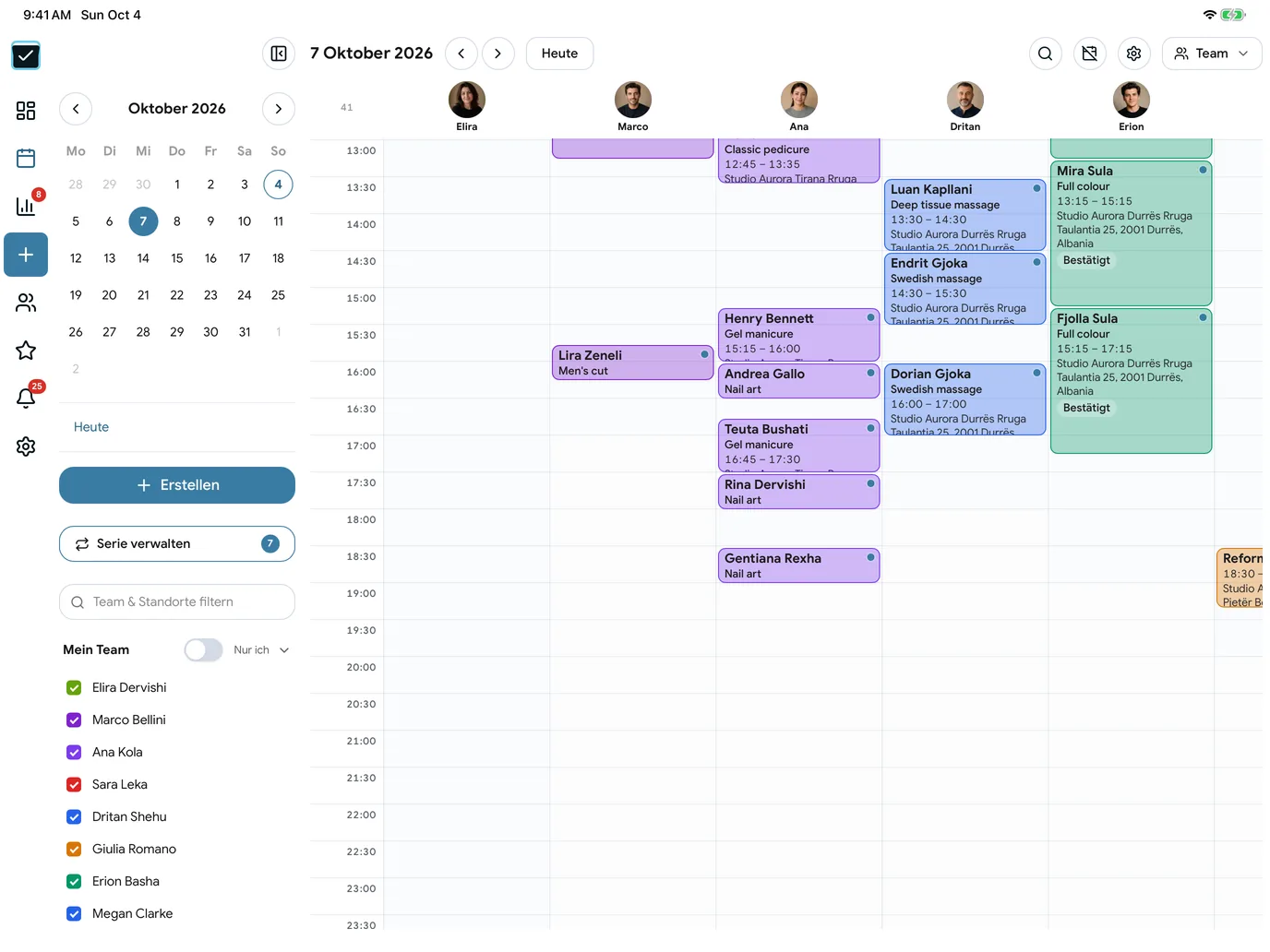This screenshot has height=952, width=1270.
Task: Uncheck the Elira Dervishi checkbox
Action: (x=74, y=688)
